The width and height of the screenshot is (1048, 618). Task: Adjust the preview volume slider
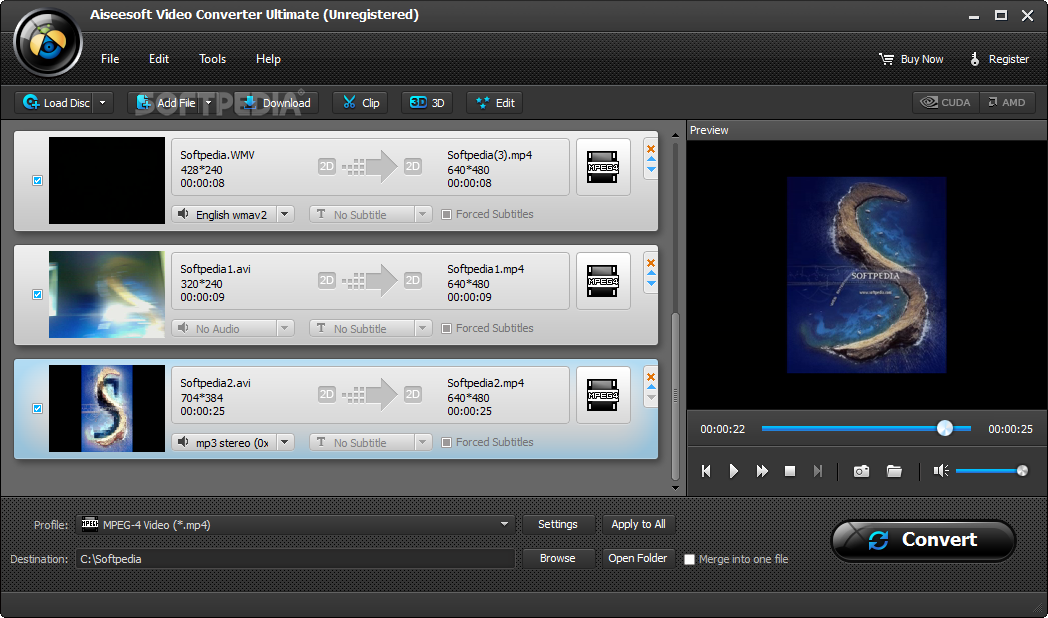tap(992, 471)
